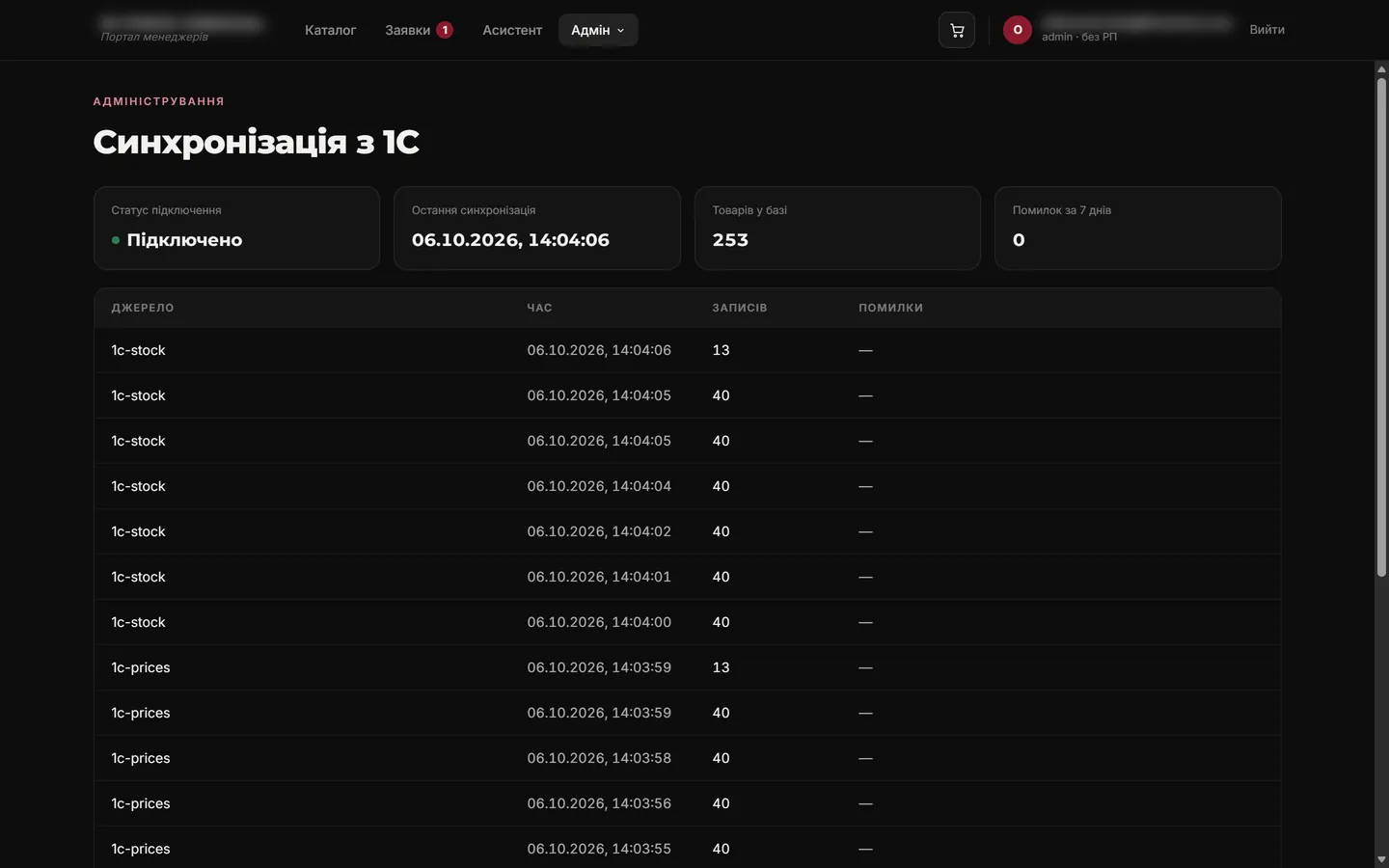Click the ПОМИЛКИ column header

tap(890, 308)
